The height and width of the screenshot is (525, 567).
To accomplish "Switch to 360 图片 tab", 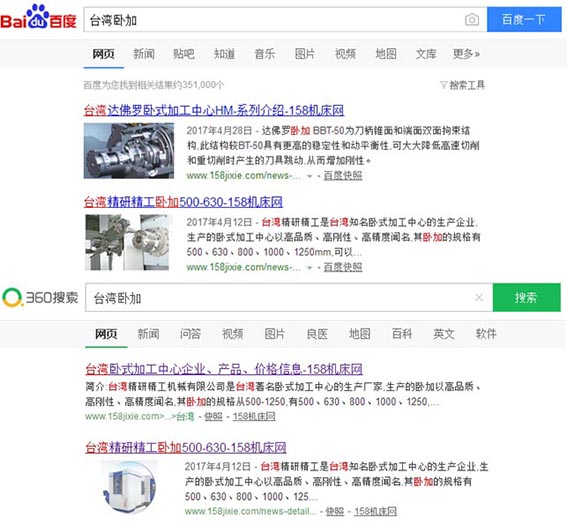I will [274, 334].
